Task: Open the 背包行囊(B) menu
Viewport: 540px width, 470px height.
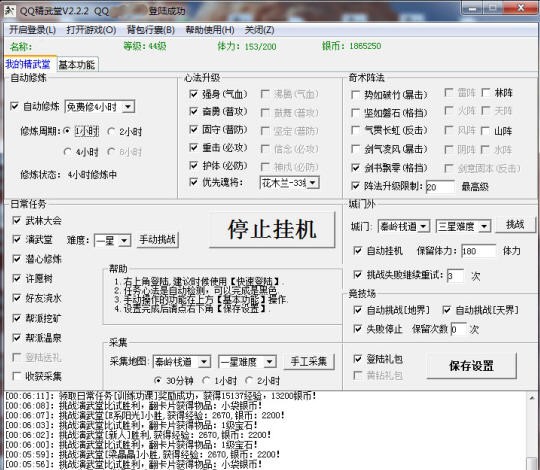Action: [x=151, y=30]
